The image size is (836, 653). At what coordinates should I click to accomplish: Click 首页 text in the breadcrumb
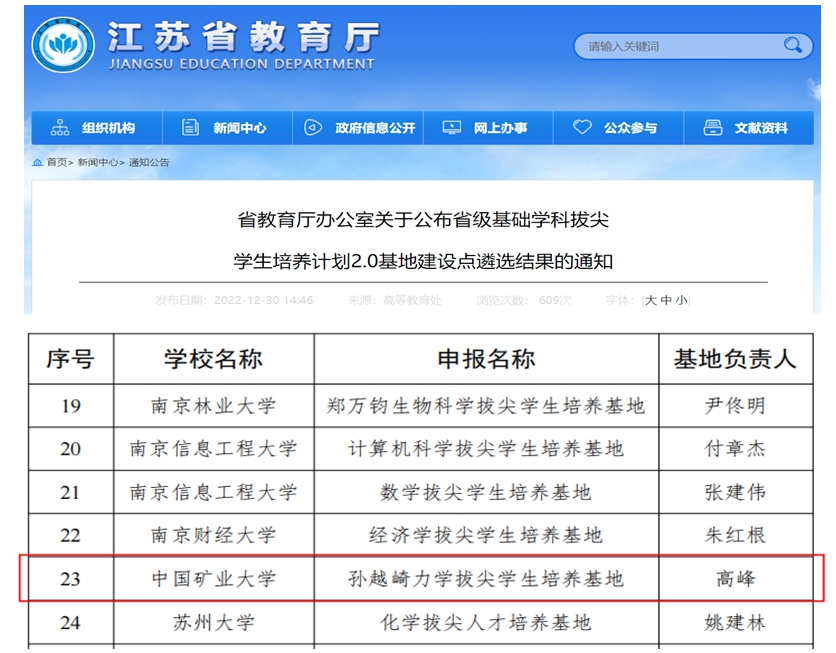click(58, 162)
